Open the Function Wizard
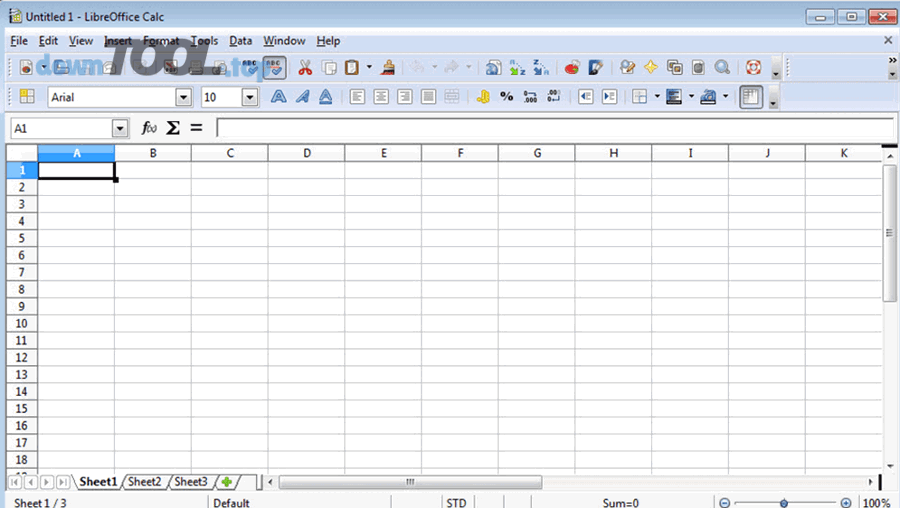The height and width of the screenshot is (508, 900). [x=149, y=127]
